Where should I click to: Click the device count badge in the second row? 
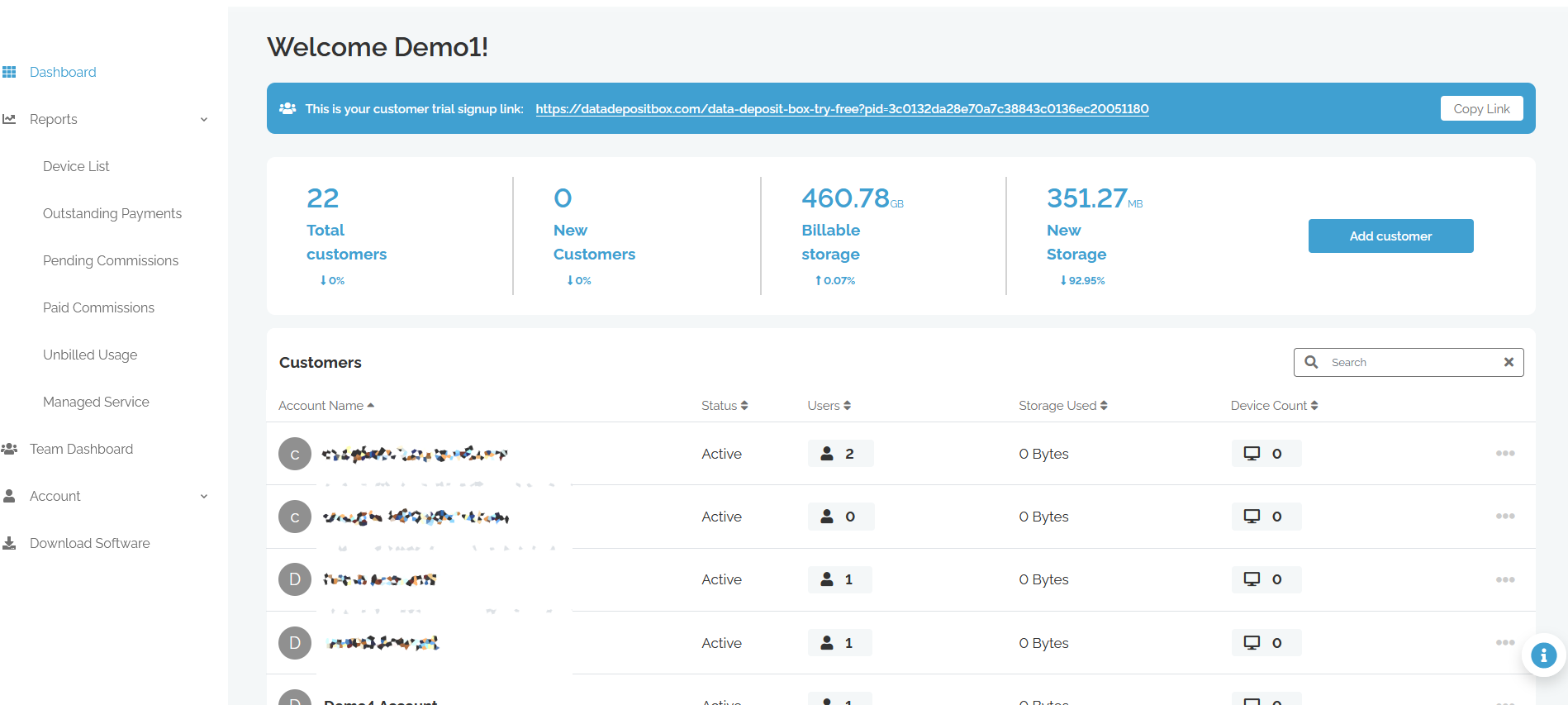[x=1266, y=517]
